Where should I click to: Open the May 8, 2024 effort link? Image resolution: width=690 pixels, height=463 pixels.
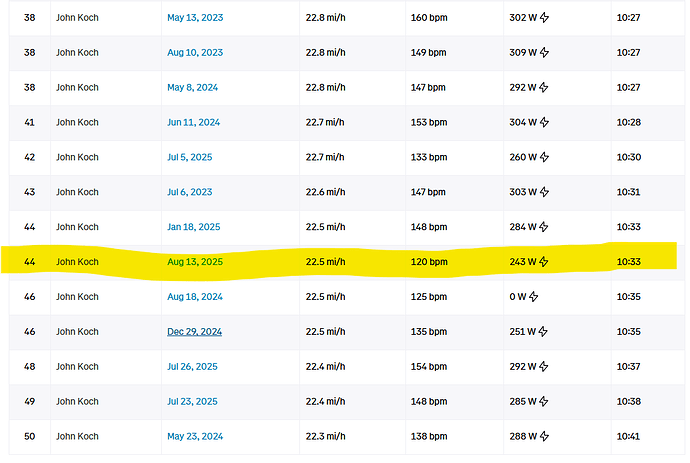pyautogui.click(x=192, y=87)
